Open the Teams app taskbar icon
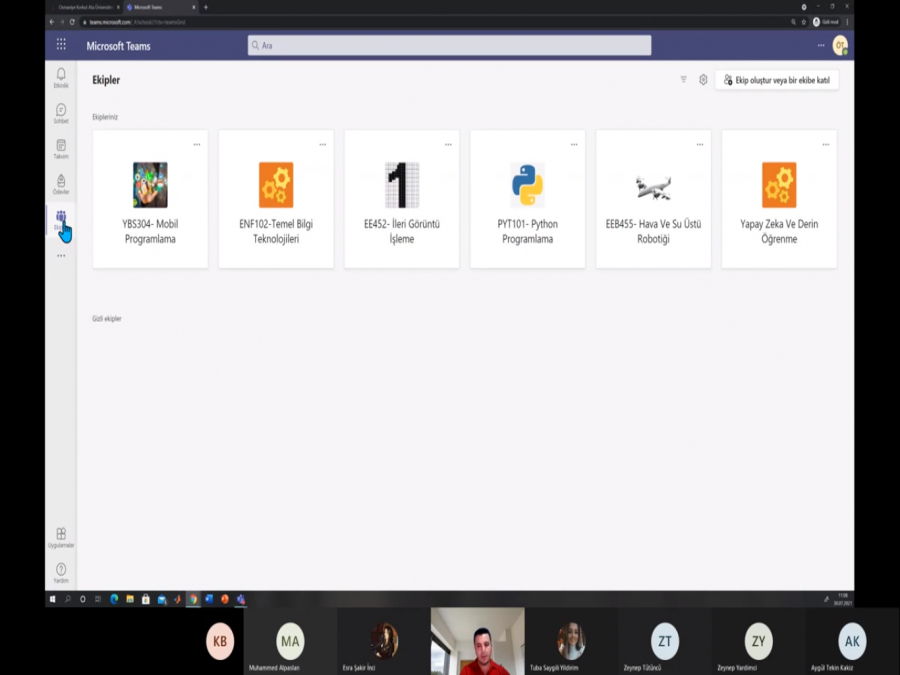This screenshot has height=675, width=900. [x=241, y=599]
